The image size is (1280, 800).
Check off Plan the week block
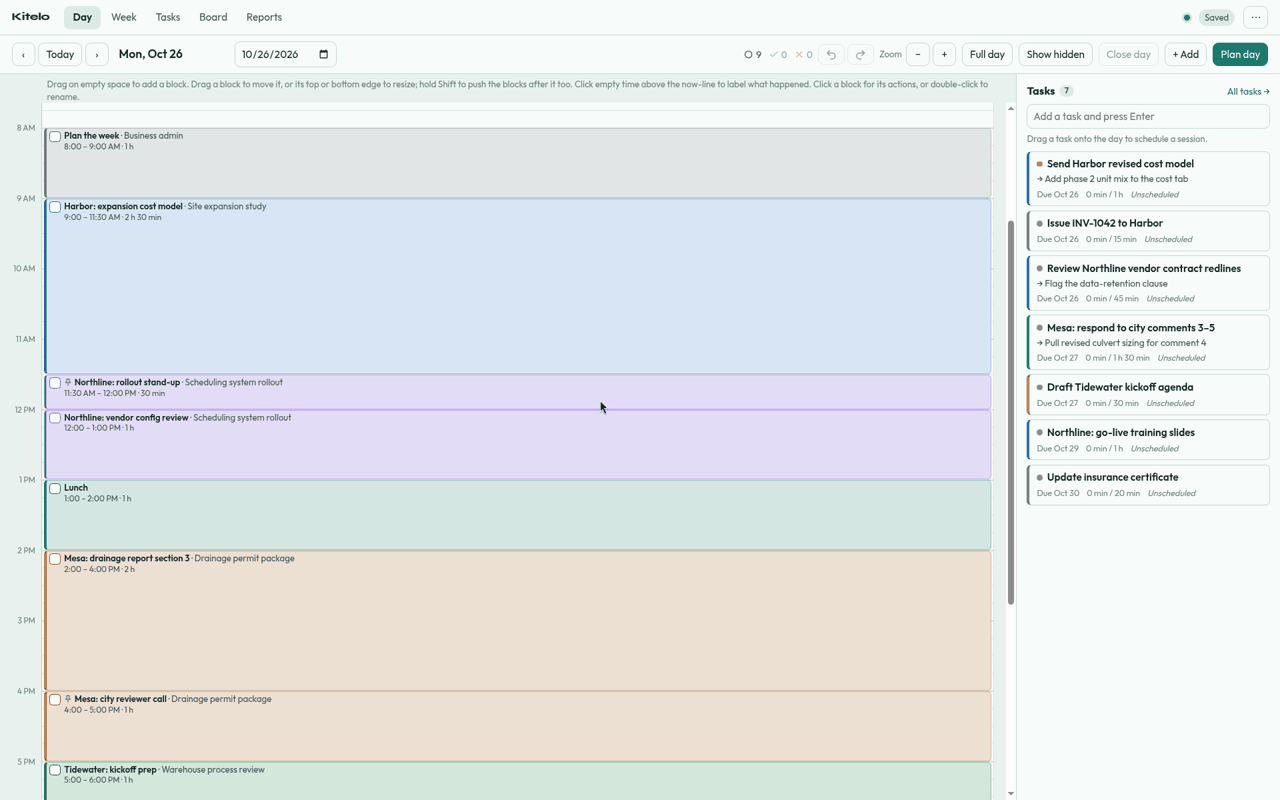click(55, 136)
